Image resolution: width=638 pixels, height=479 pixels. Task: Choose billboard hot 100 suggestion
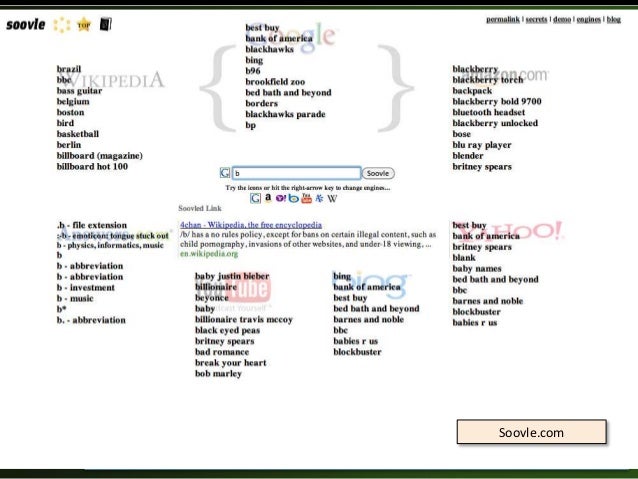click(92, 166)
